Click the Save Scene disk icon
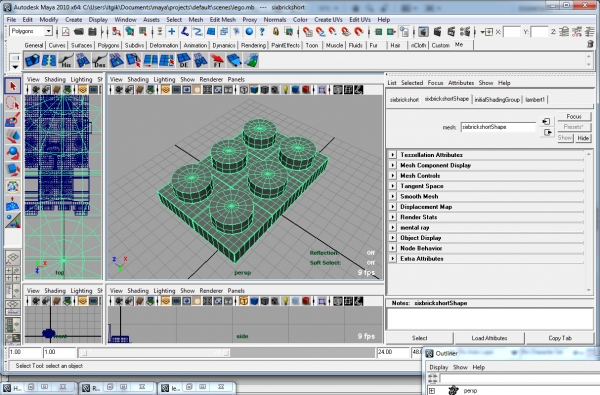Viewport: 600px width, 395px height. 92,32
